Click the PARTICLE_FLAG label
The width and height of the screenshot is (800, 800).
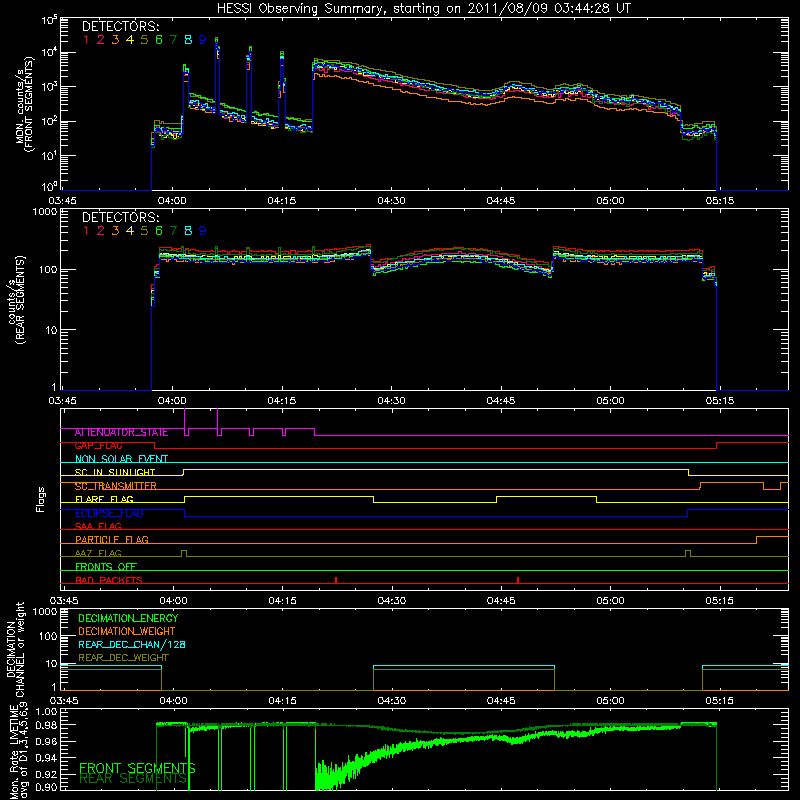[x=112, y=539]
